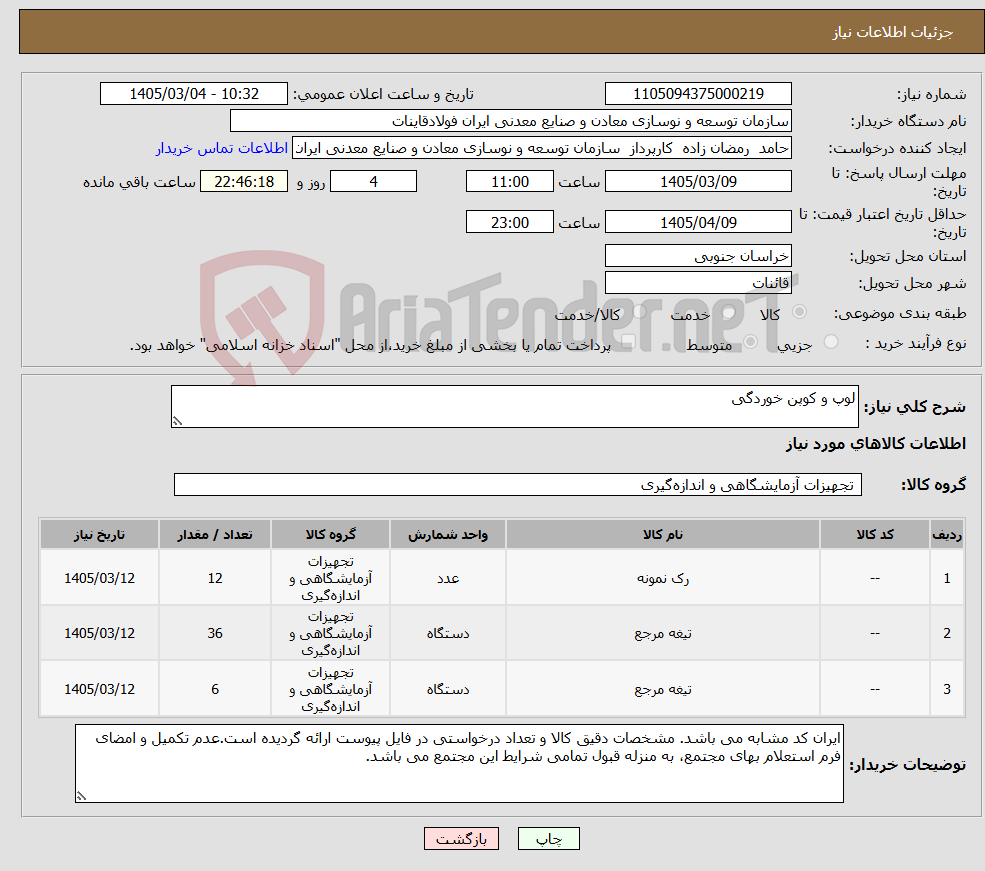Click the date 1405/03/12 in row 2

tap(99, 634)
